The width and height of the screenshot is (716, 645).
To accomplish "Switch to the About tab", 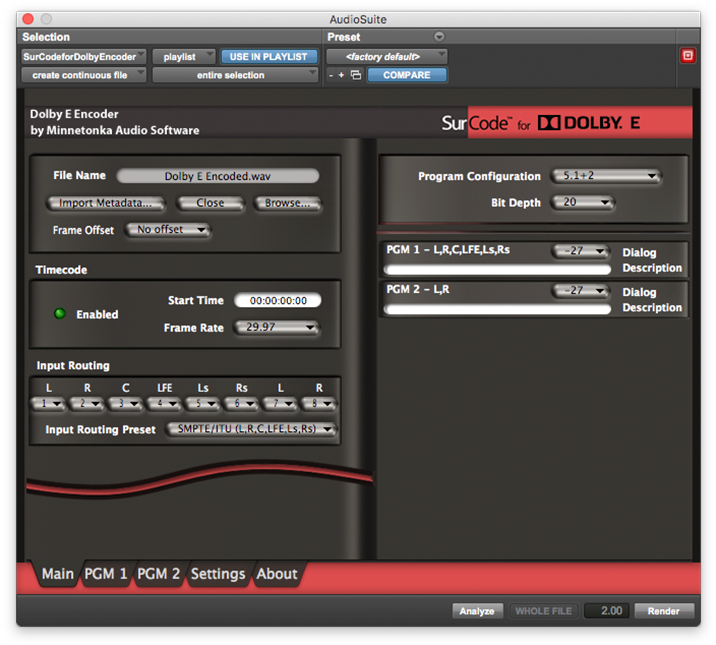I will click(277, 574).
